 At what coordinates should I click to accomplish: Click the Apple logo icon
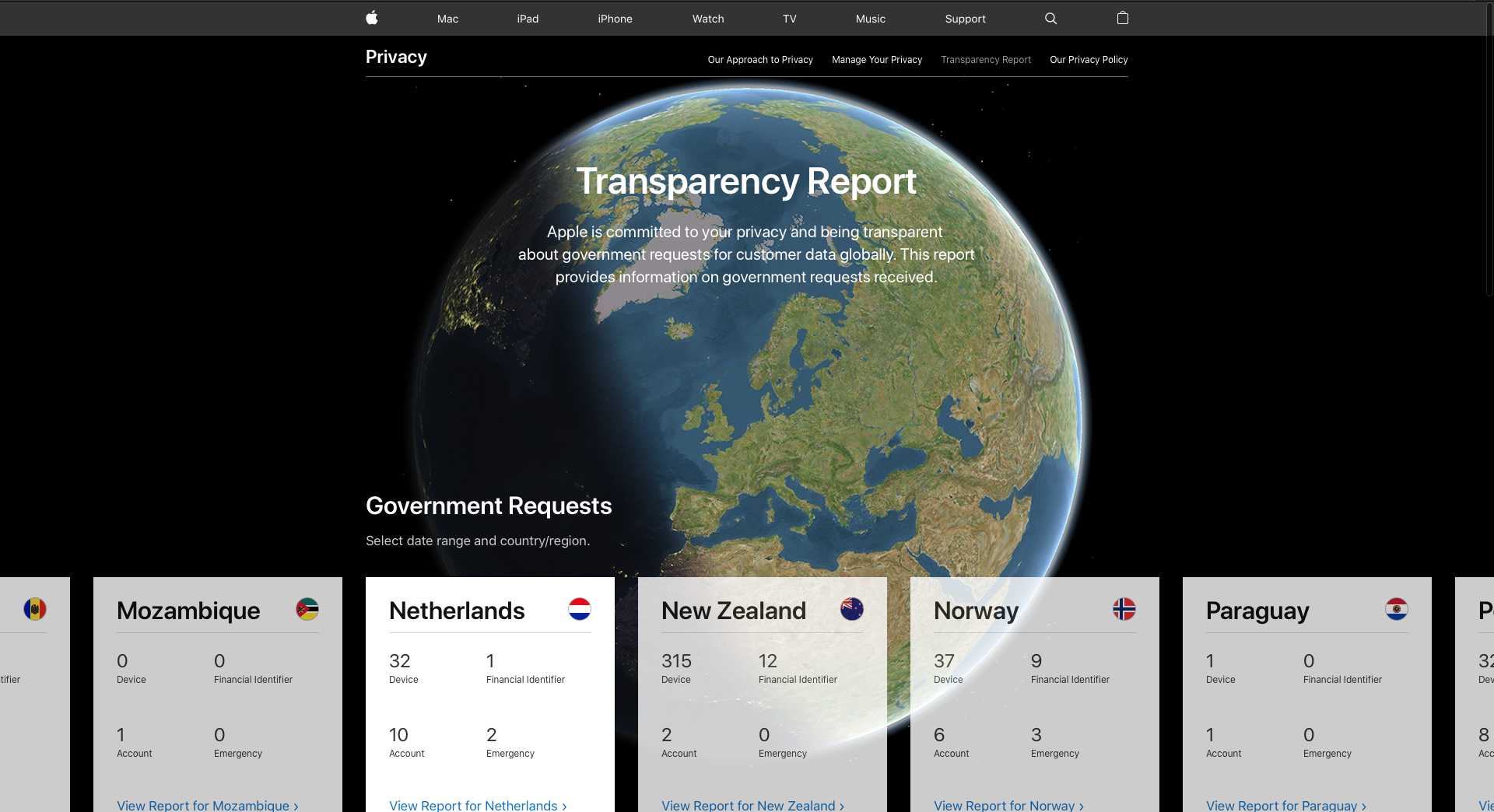pos(372,18)
